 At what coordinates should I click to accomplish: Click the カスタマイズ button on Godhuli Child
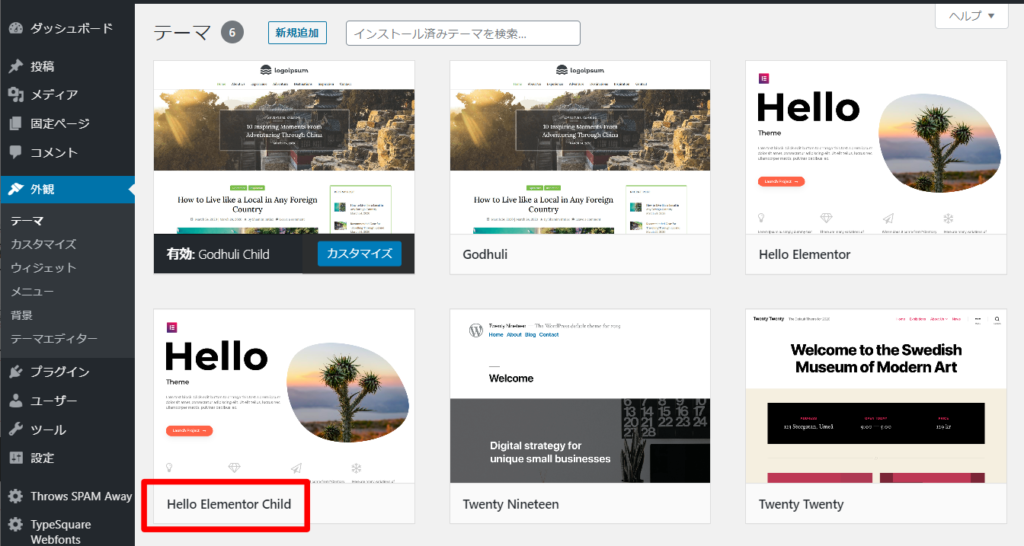[x=359, y=253]
